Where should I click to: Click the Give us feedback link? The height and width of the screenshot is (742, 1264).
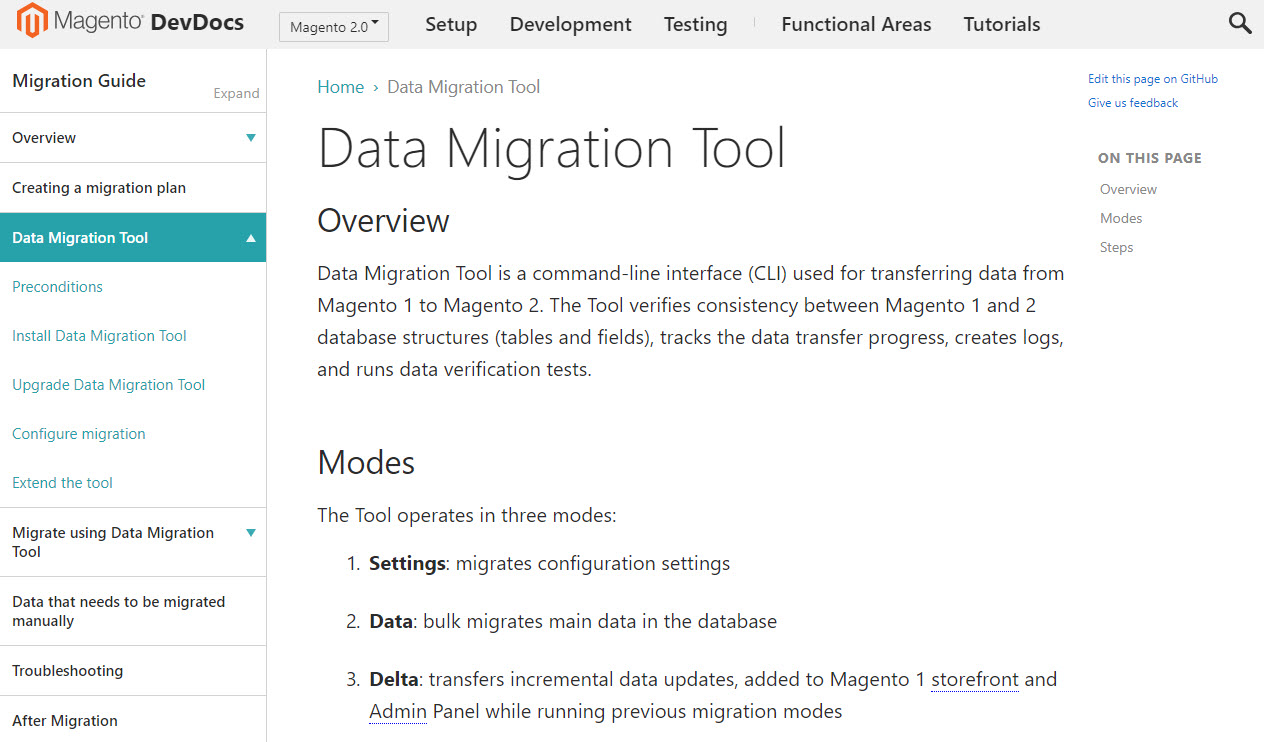(1132, 103)
